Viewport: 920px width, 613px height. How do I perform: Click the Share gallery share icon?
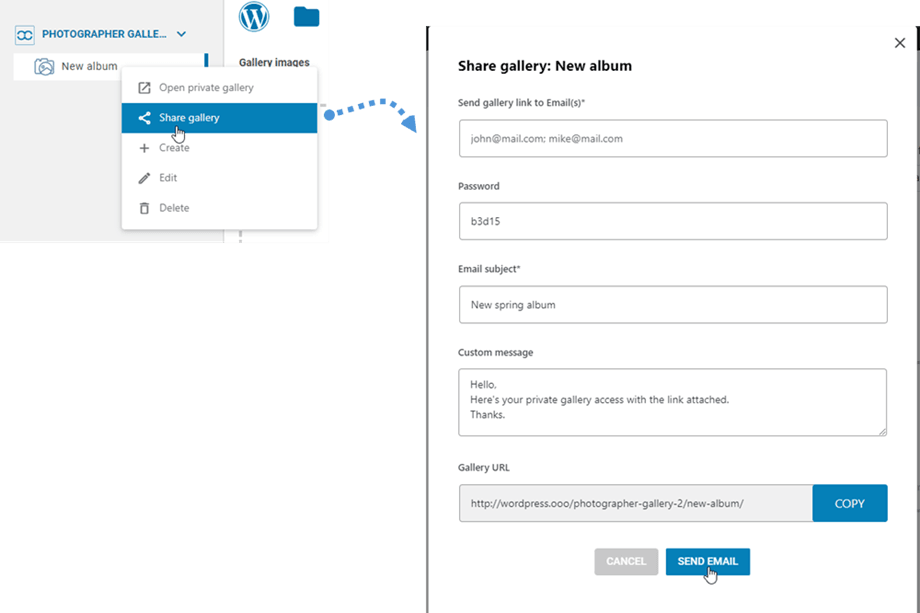[144, 118]
